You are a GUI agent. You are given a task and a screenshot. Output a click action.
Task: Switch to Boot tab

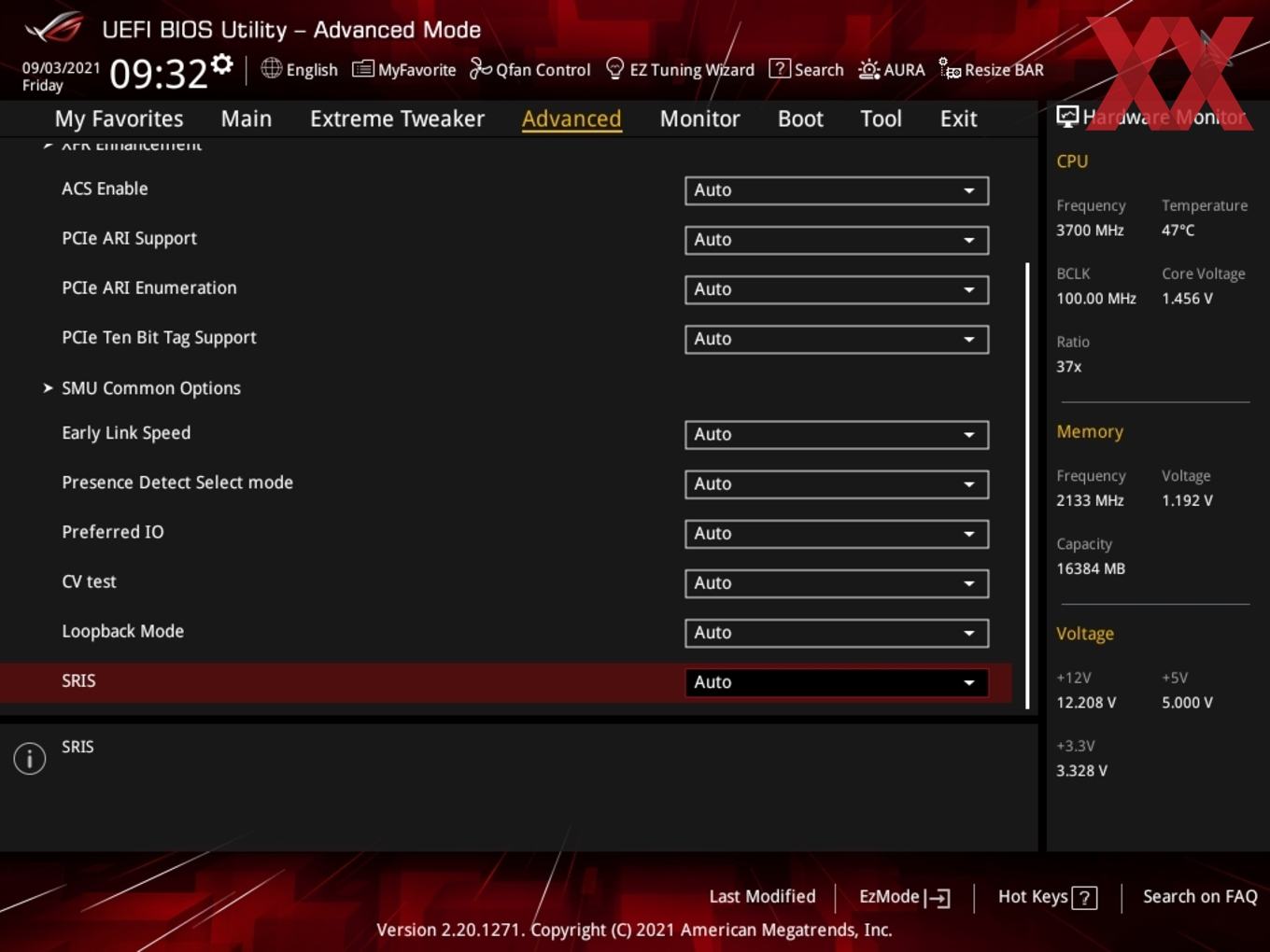800,119
